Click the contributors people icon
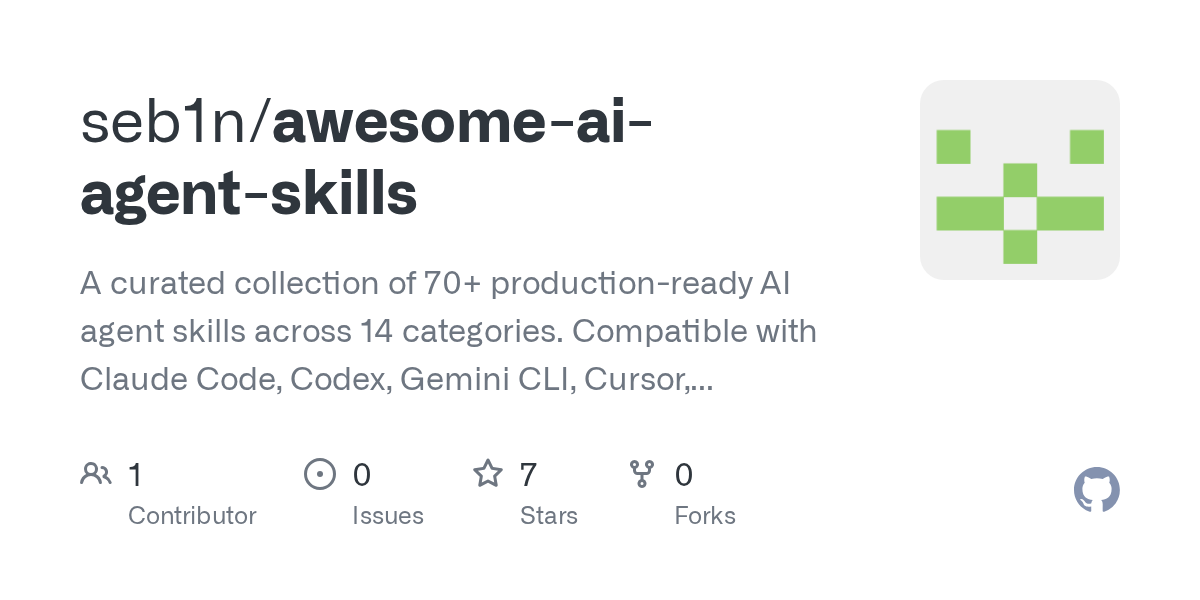The height and width of the screenshot is (600, 1200). [96, 473]
